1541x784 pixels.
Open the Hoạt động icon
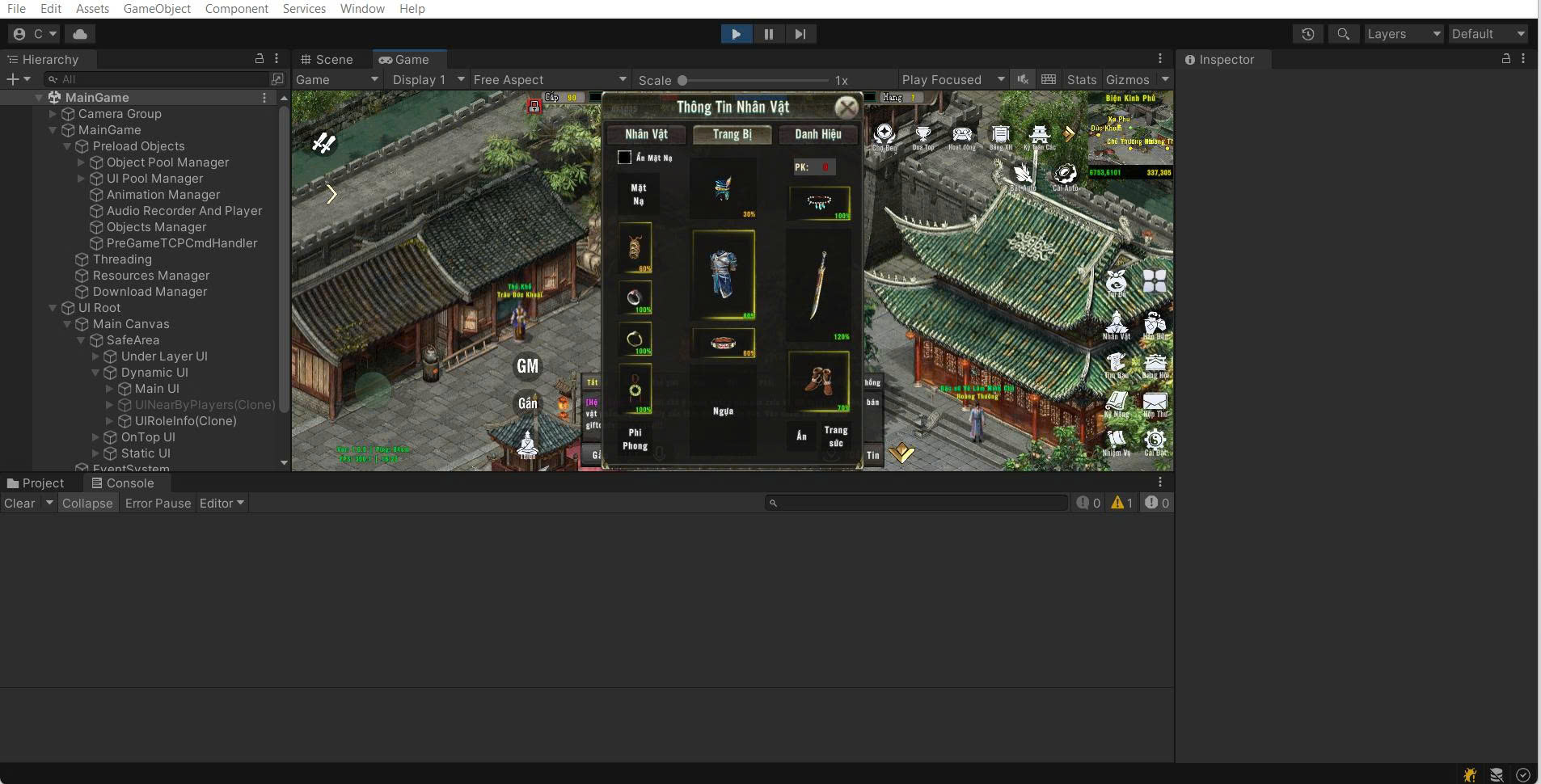(961, 136)
